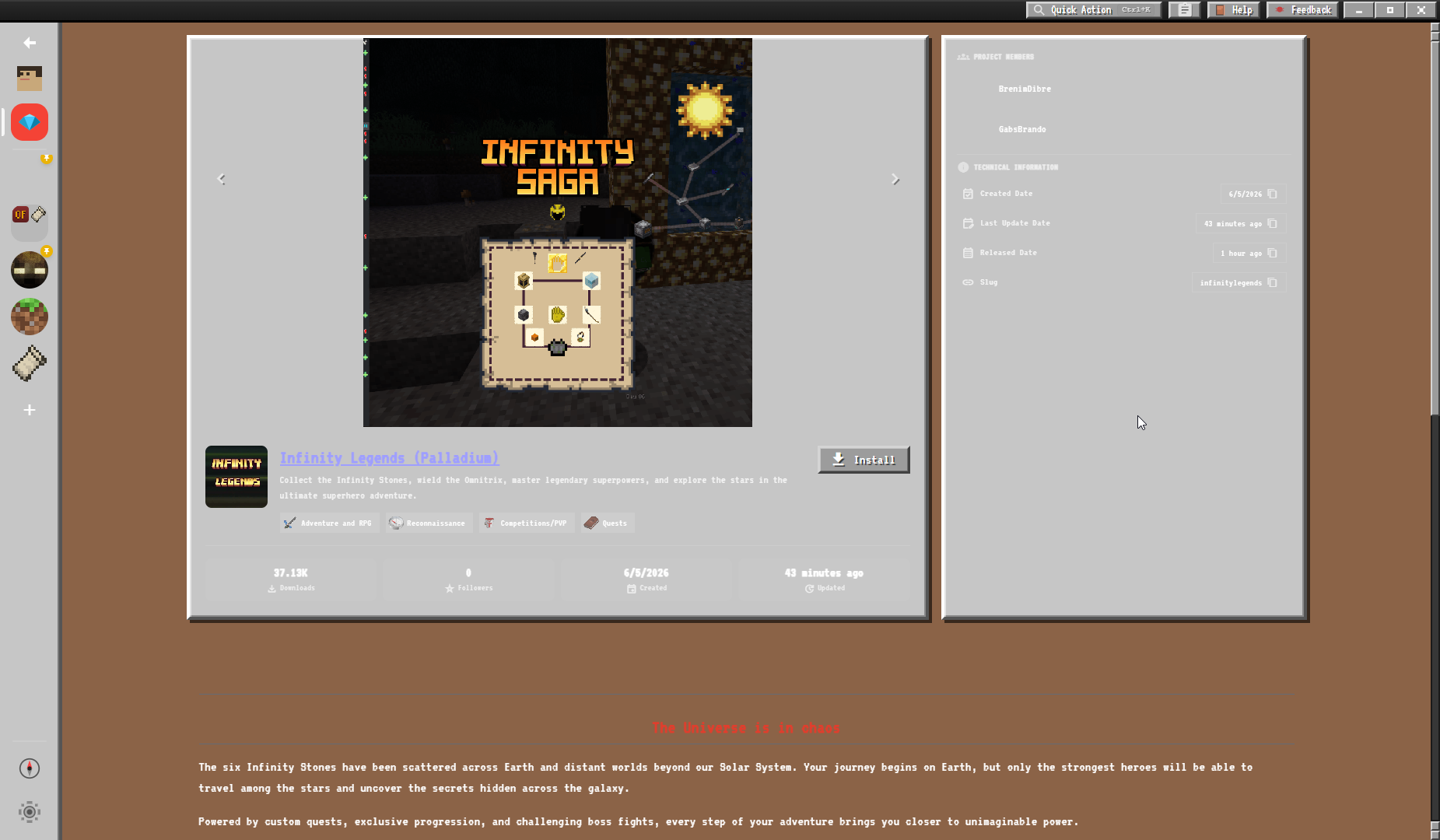Open the glowing-eyes face instance
The image size is (1440, 840).
pyautogui.click(x=30, y=270)
